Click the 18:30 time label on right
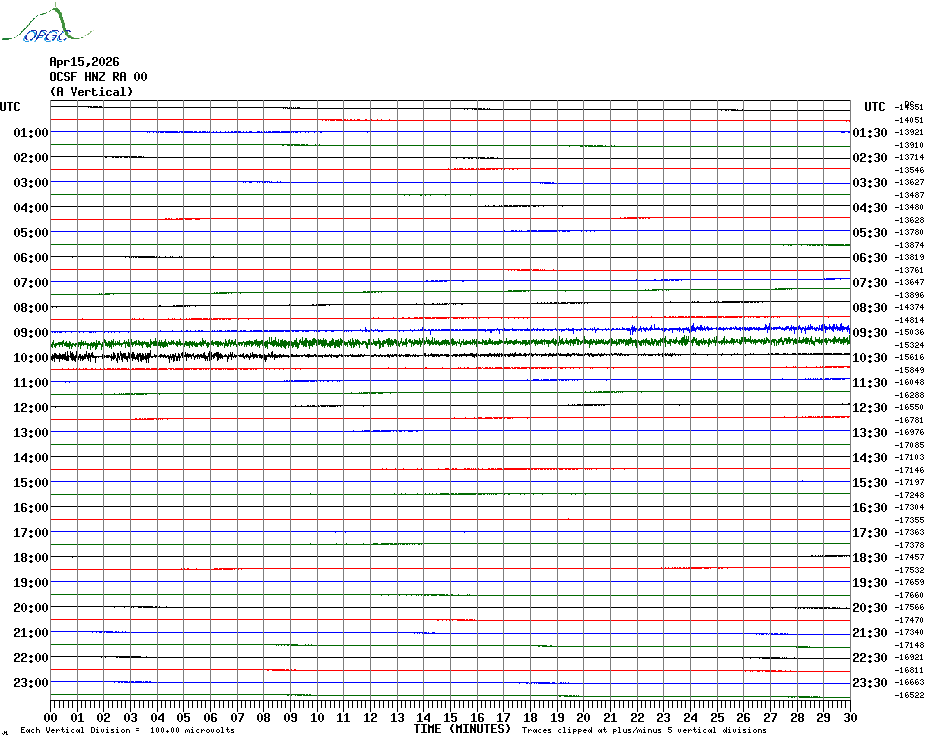This screenshot has width=930, height=744. point(870,558)
